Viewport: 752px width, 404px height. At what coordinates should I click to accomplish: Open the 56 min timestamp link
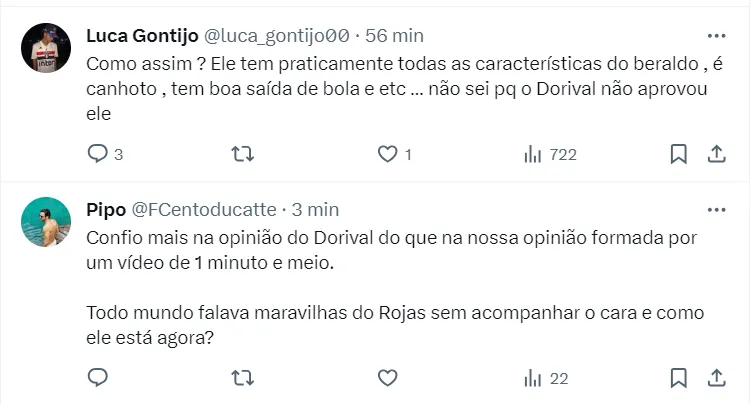(x=395, y=36)
